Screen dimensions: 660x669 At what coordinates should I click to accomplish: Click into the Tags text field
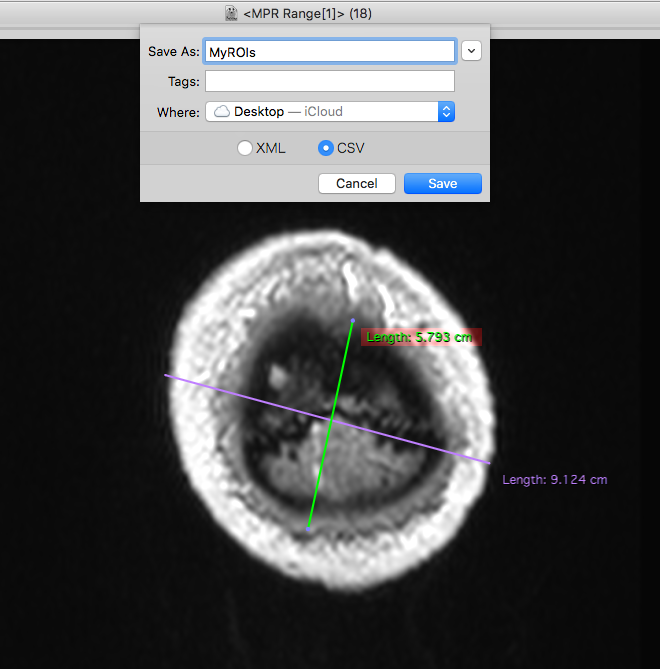coord(330,82)
